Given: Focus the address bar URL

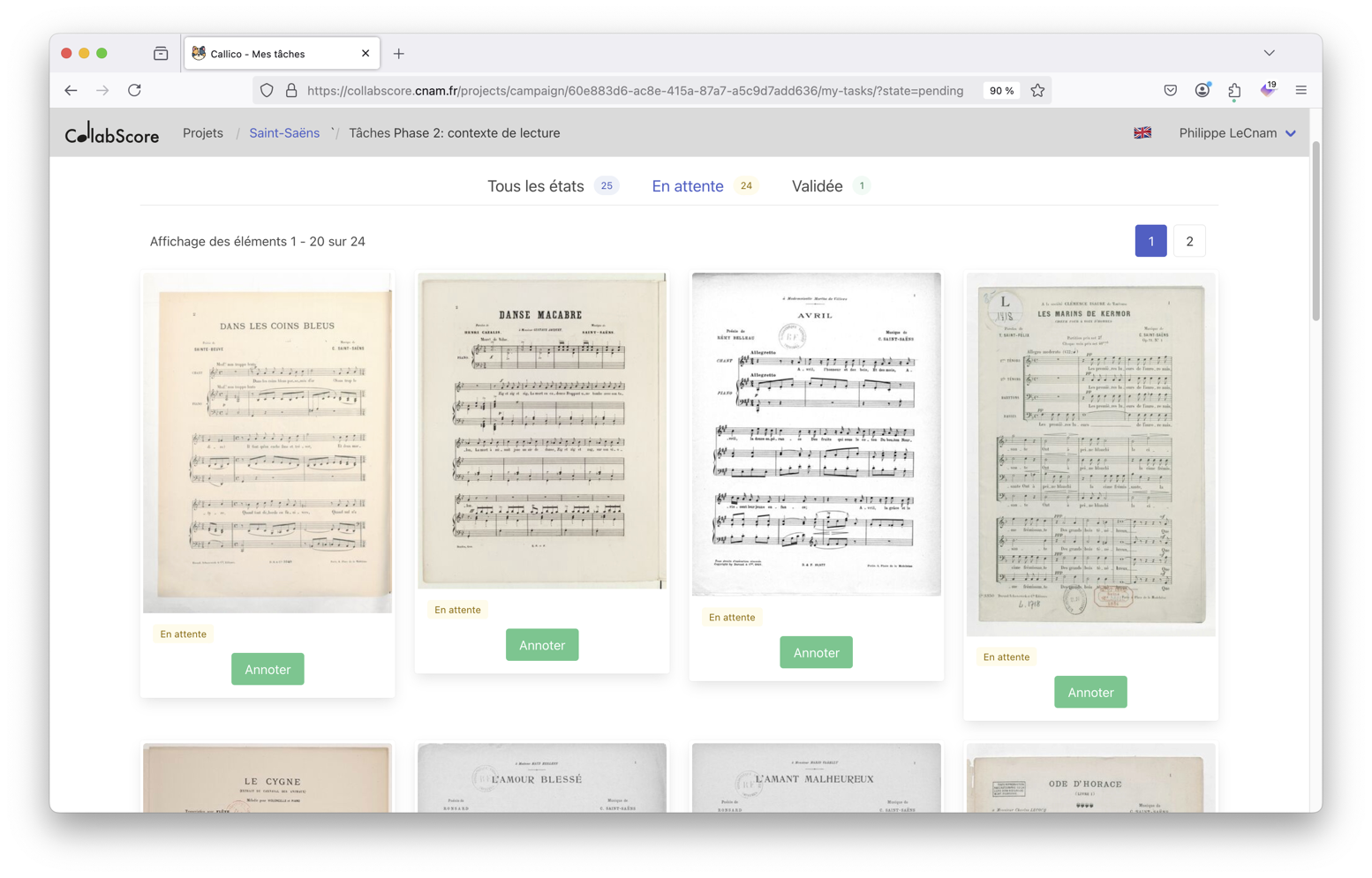Looking at the screenshot, I should (x=635, y=90).
